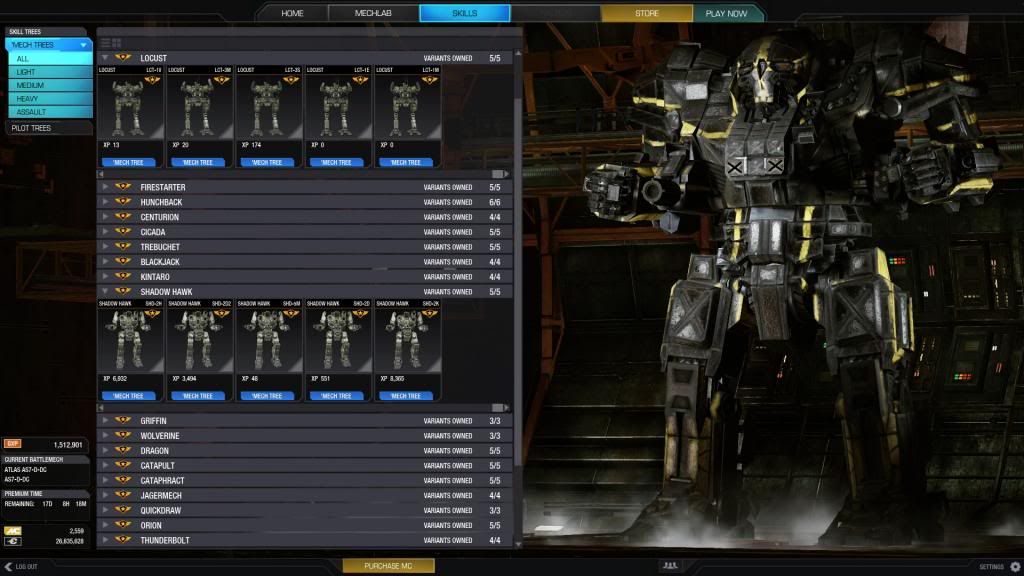Open the Store tab
1024x576 pixels.
(x=647, y=13)
